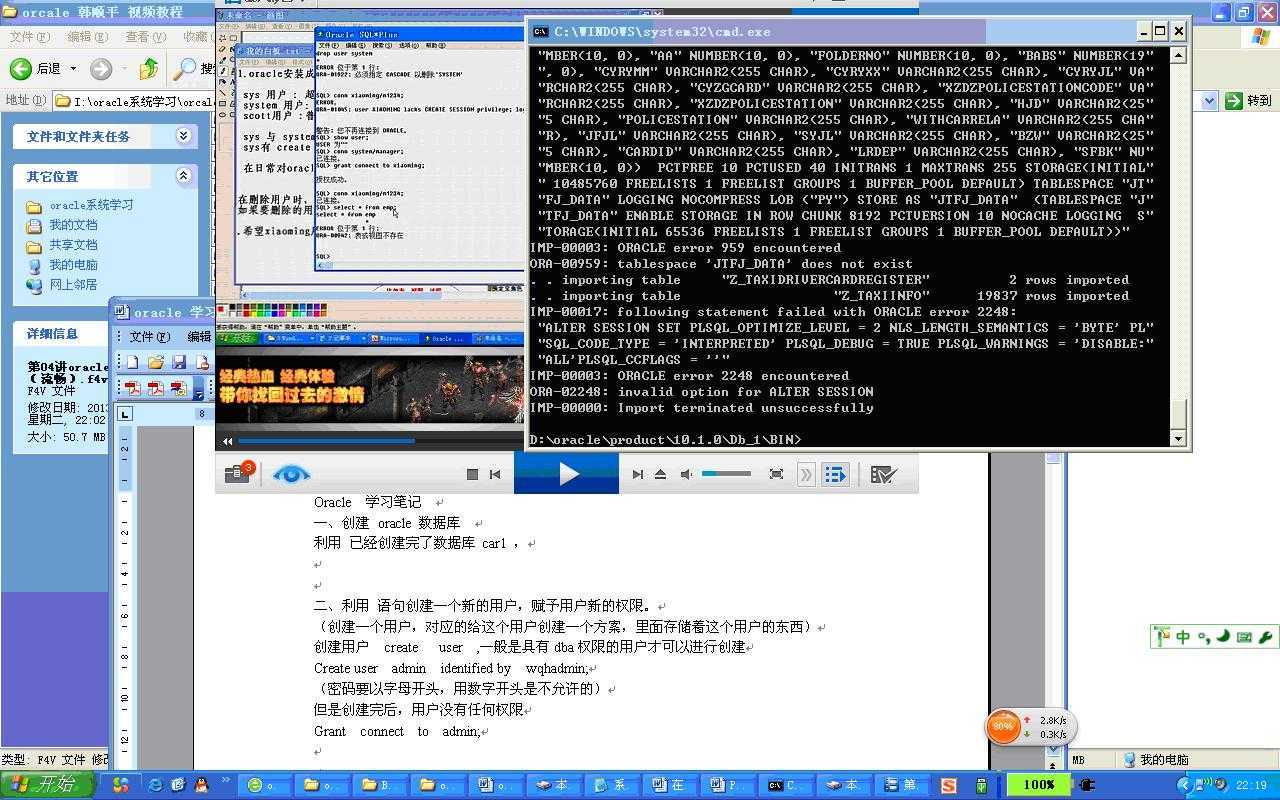Click first PDF convert icon in Word
The height and width of the screenshot is (800, 1280).
click(133, 388)
